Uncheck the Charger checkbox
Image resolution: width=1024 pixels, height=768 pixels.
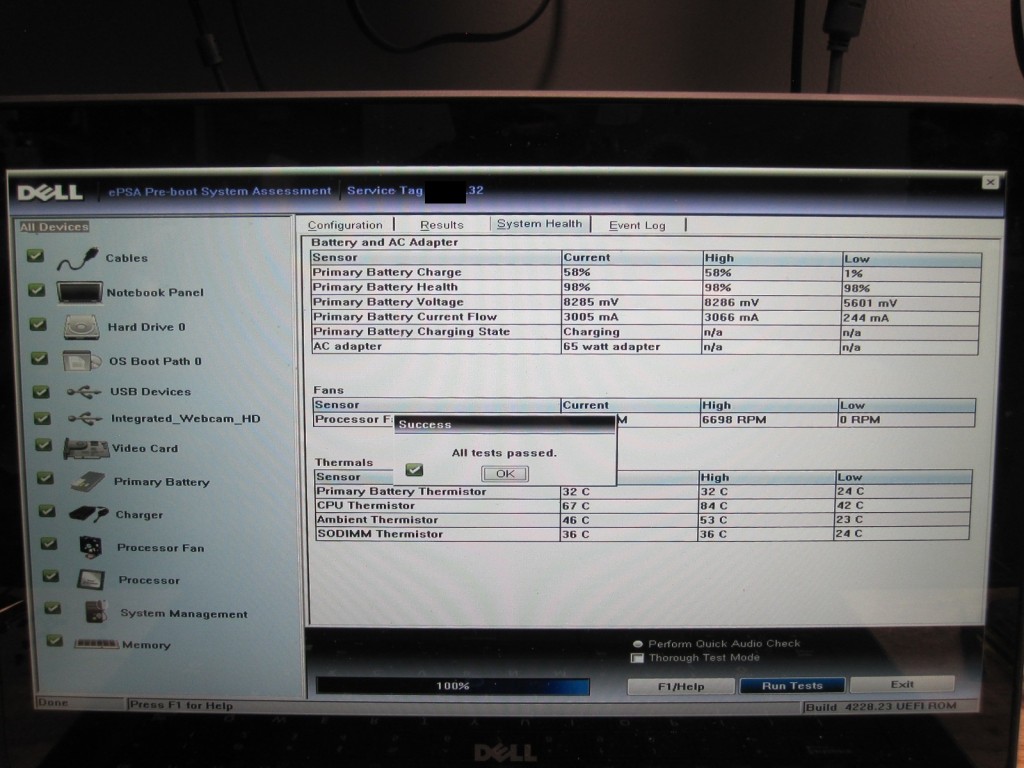point(47,511)
